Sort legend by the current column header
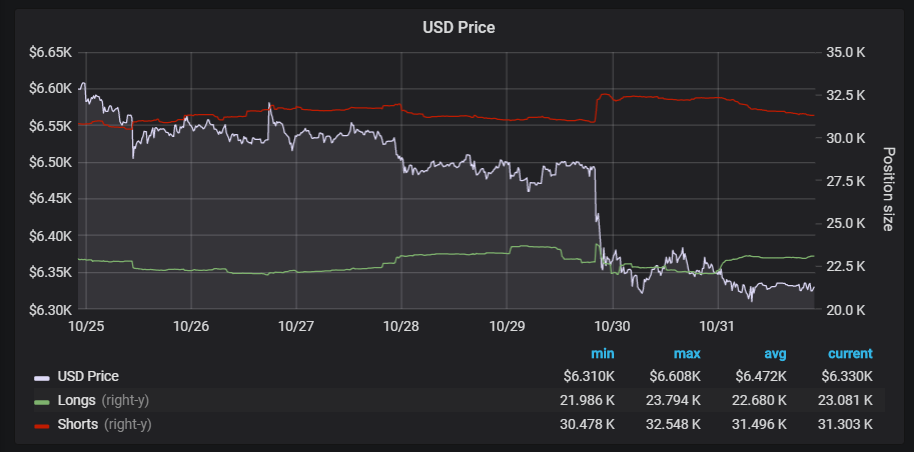This screenshot has width=914, height=452. [850, 354]
